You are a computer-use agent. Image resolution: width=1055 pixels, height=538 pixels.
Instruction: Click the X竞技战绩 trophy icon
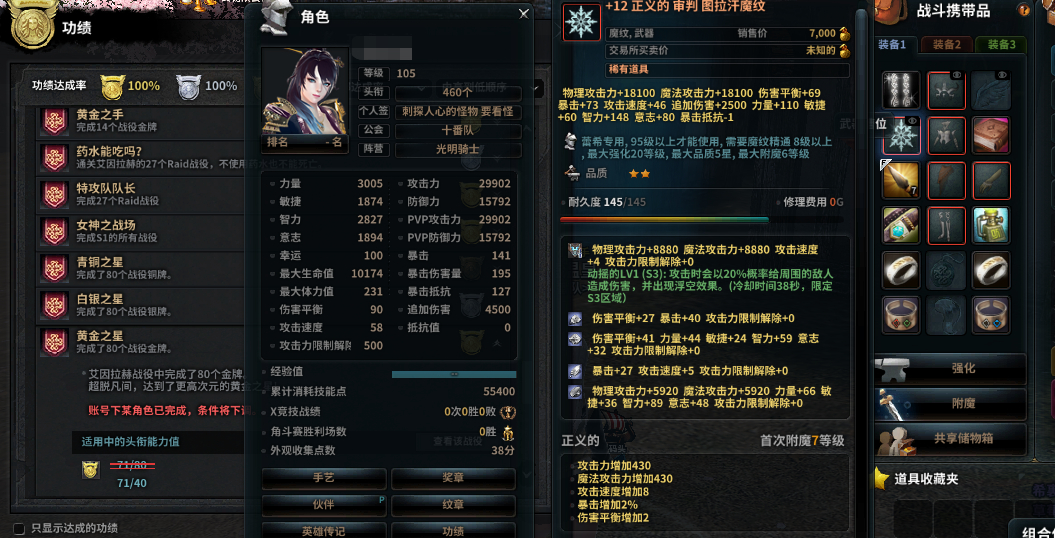tap(508, 412)
